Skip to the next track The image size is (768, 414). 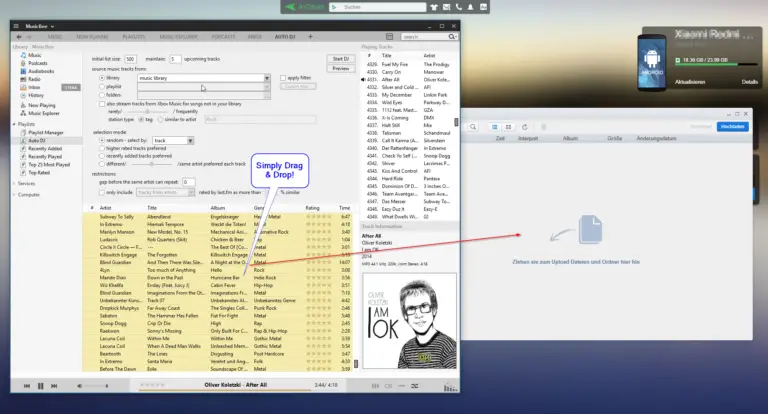54,386
